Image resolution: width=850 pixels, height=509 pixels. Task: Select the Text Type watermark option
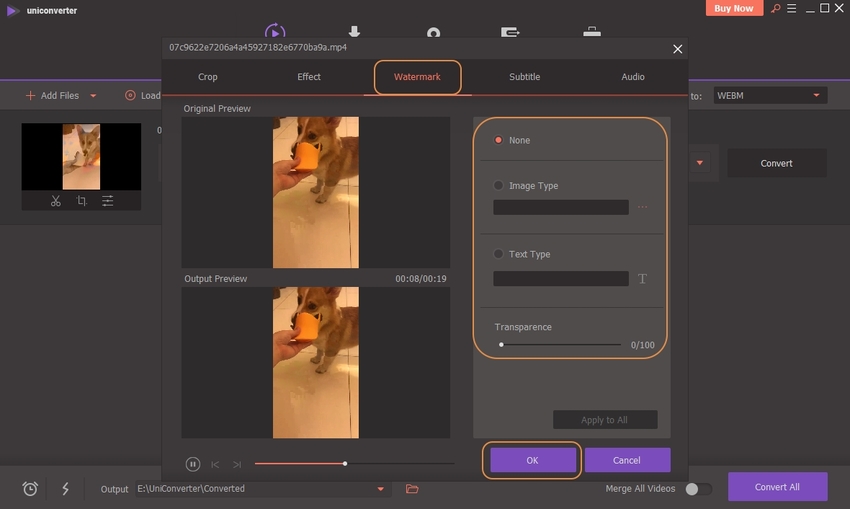(499, 255)
